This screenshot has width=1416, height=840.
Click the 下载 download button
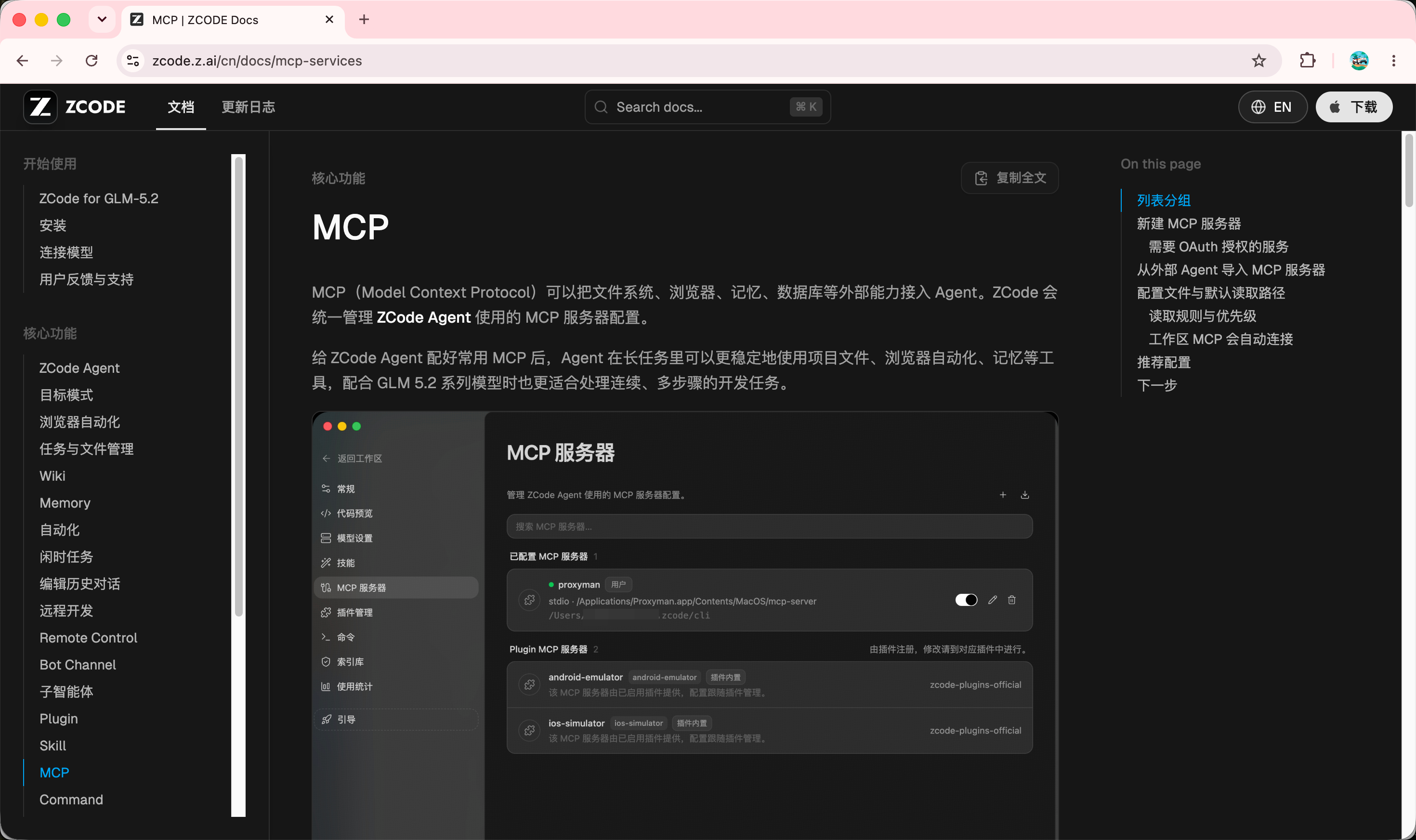click(x=1354, y=107)
